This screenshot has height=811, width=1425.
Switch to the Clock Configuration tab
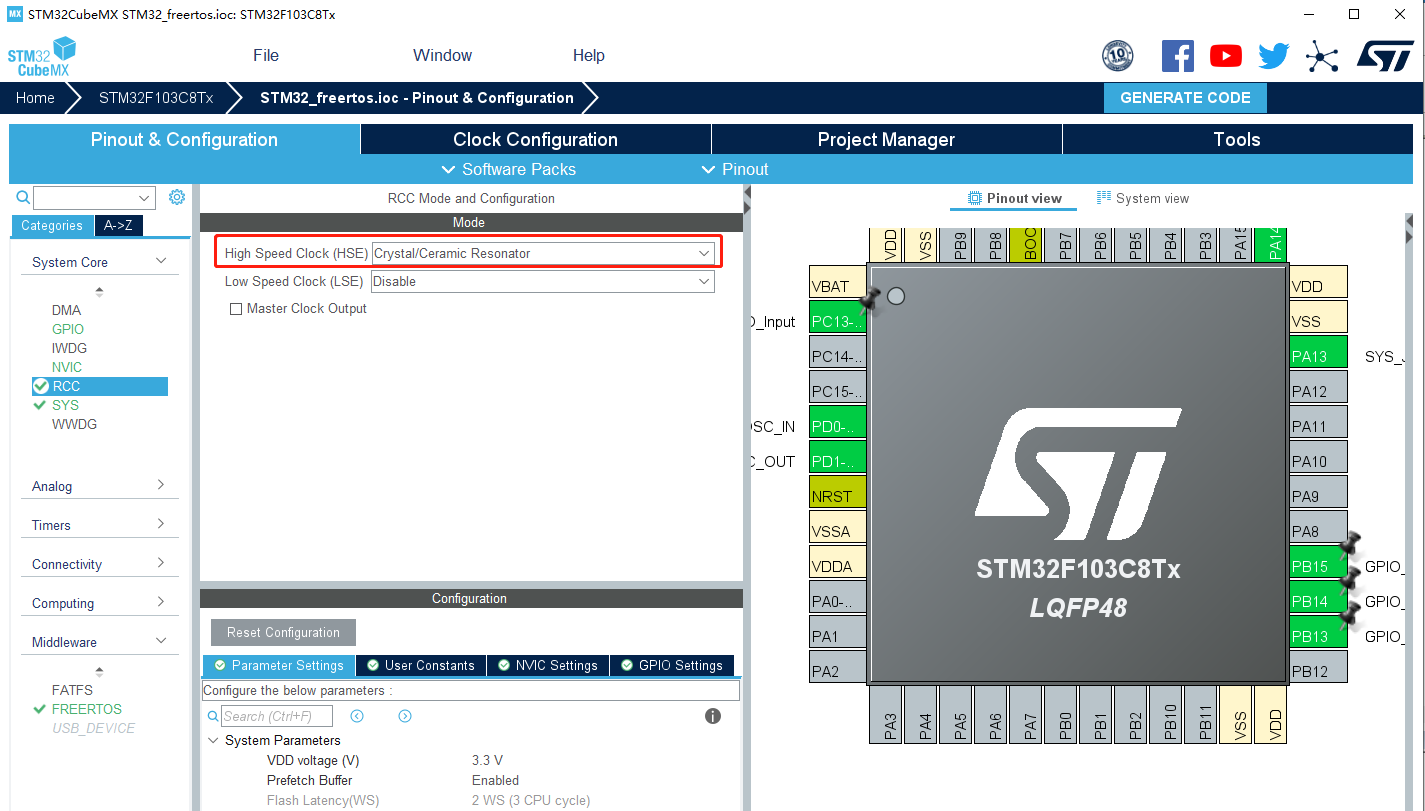pos(535,139)
